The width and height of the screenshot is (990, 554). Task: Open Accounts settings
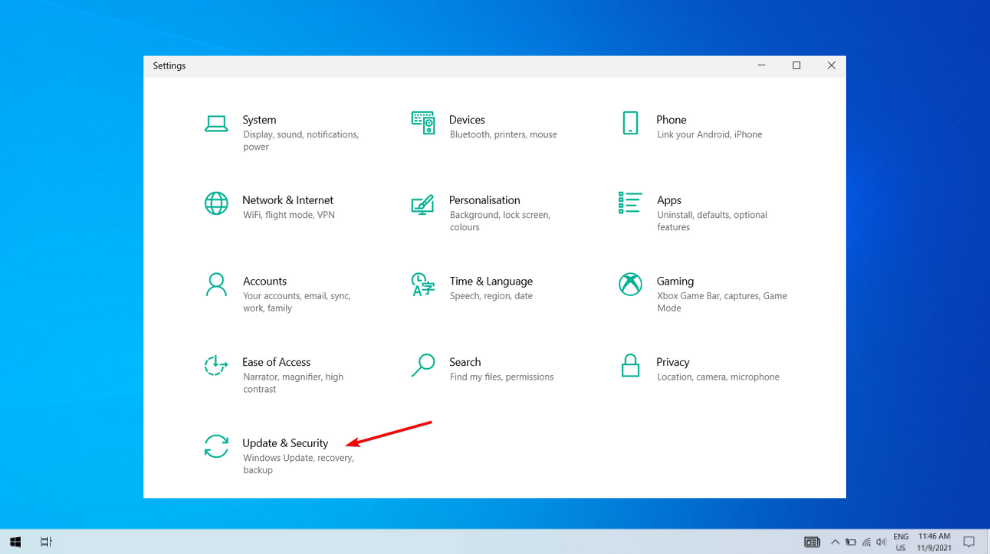(x=279, y=294)
